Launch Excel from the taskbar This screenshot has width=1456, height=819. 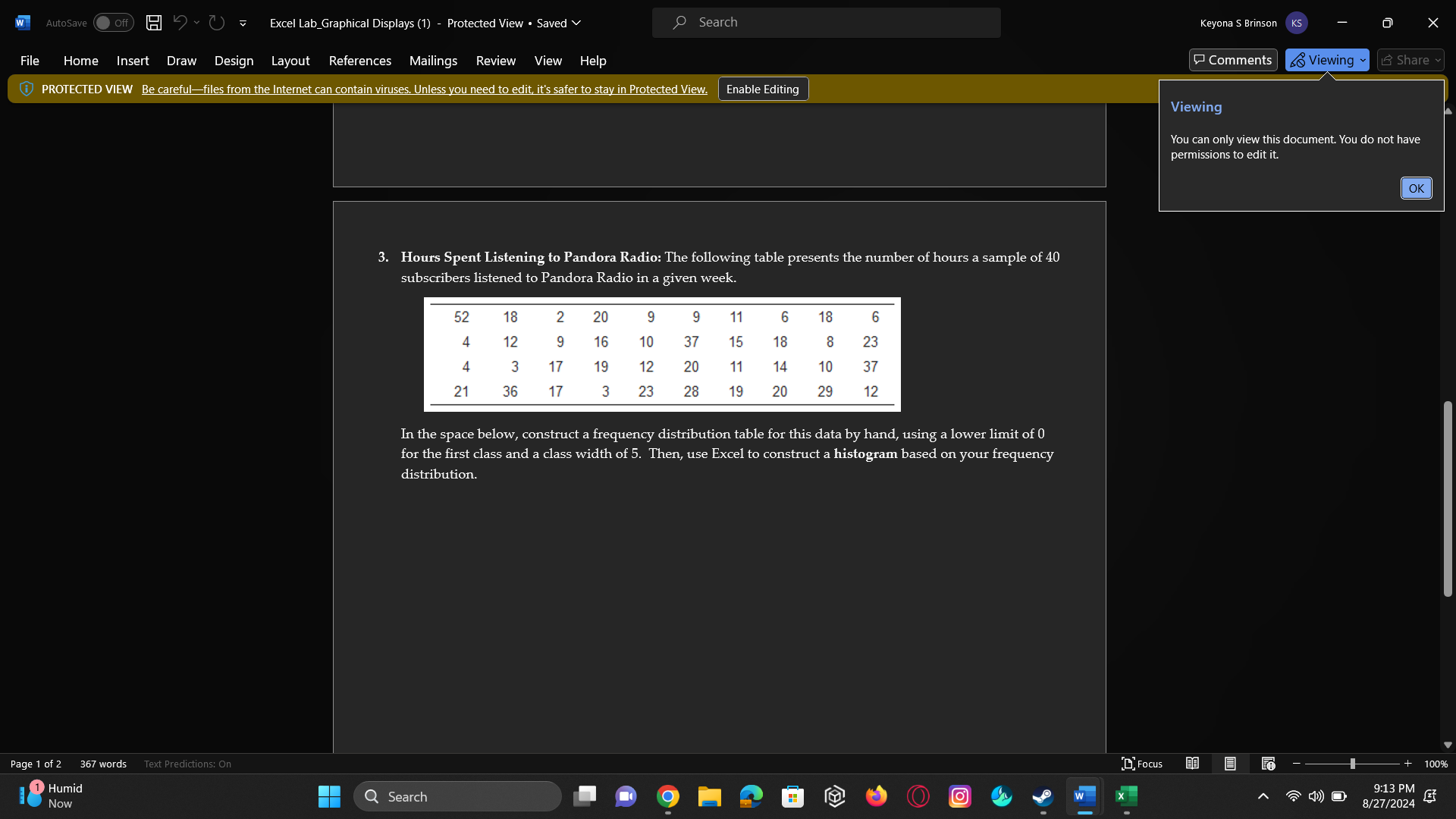pyautogui.click(x=1125, y=796)
